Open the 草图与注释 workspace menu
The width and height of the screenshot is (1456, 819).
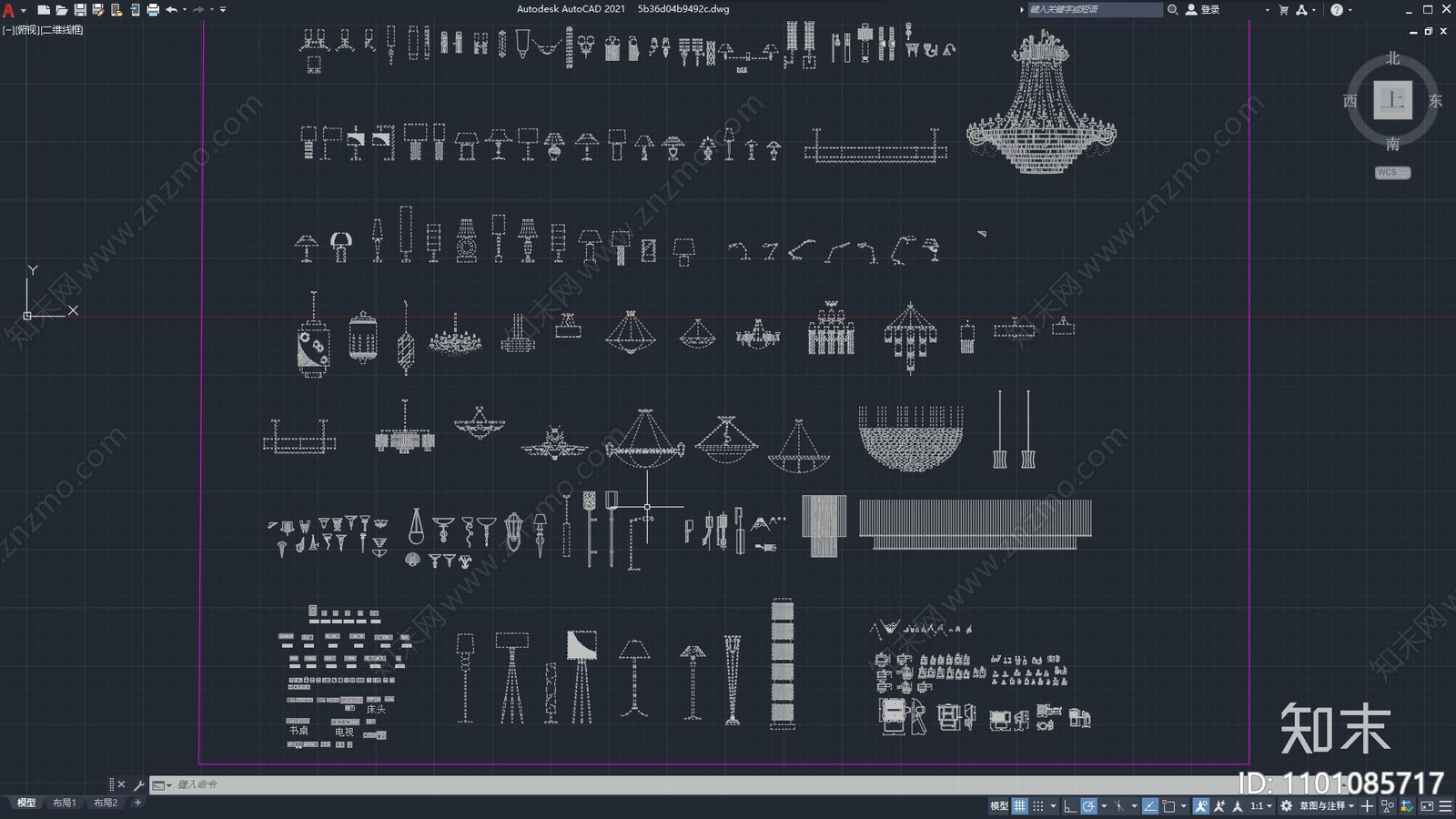1327,806
